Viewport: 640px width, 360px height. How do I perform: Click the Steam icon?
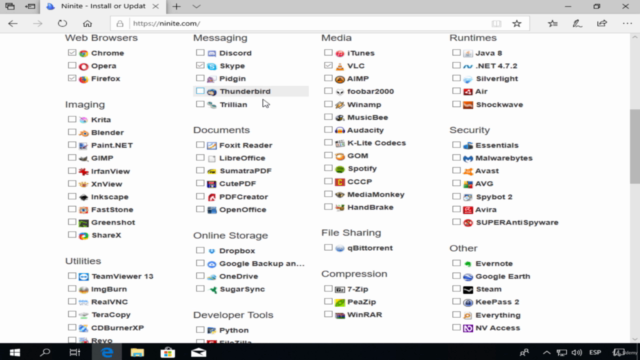point(468,289)
